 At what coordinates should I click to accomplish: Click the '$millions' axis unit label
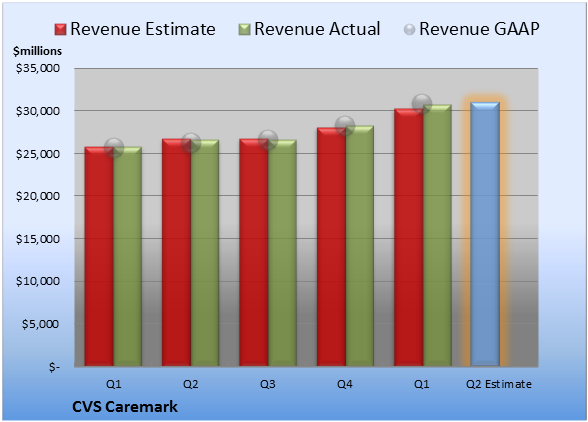coord(37,51)
